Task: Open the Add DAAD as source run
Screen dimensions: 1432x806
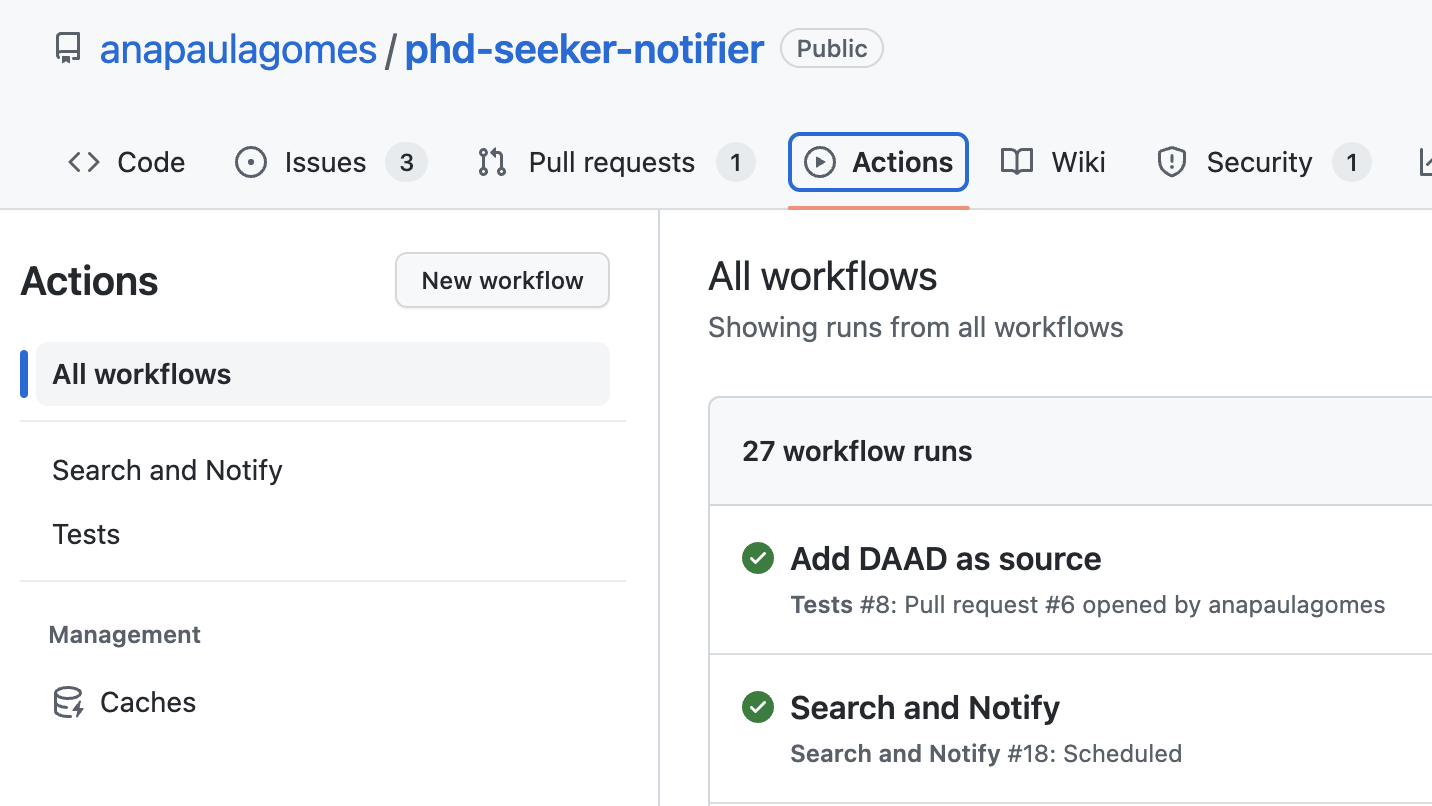Action: (x=945, y=558)
